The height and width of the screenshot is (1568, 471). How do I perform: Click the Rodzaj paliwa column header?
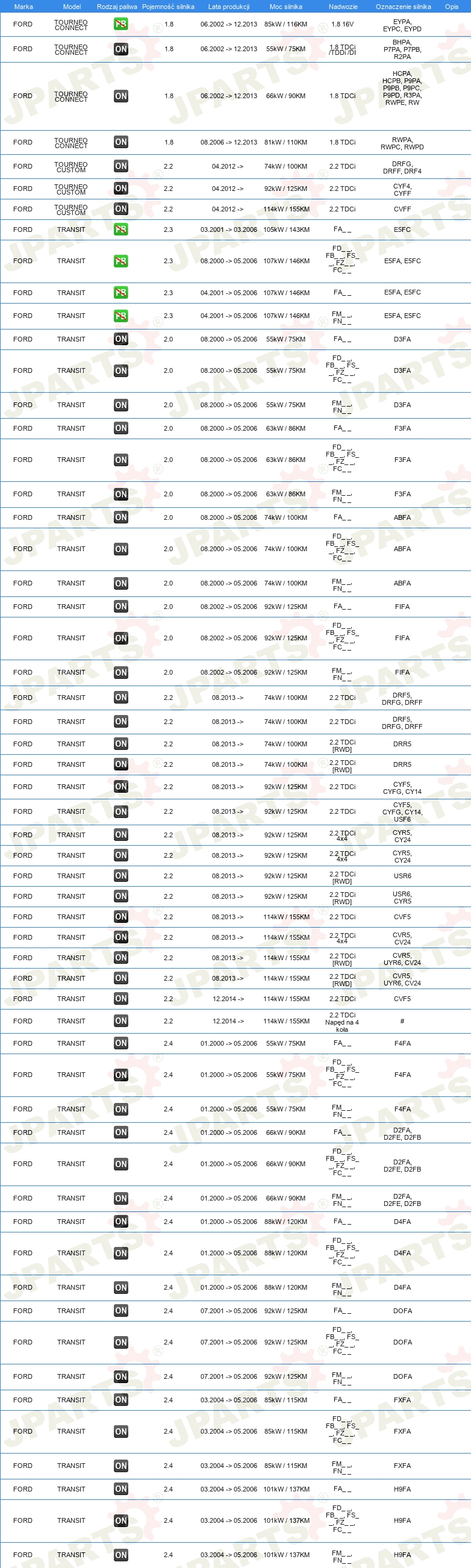(117, 7)
